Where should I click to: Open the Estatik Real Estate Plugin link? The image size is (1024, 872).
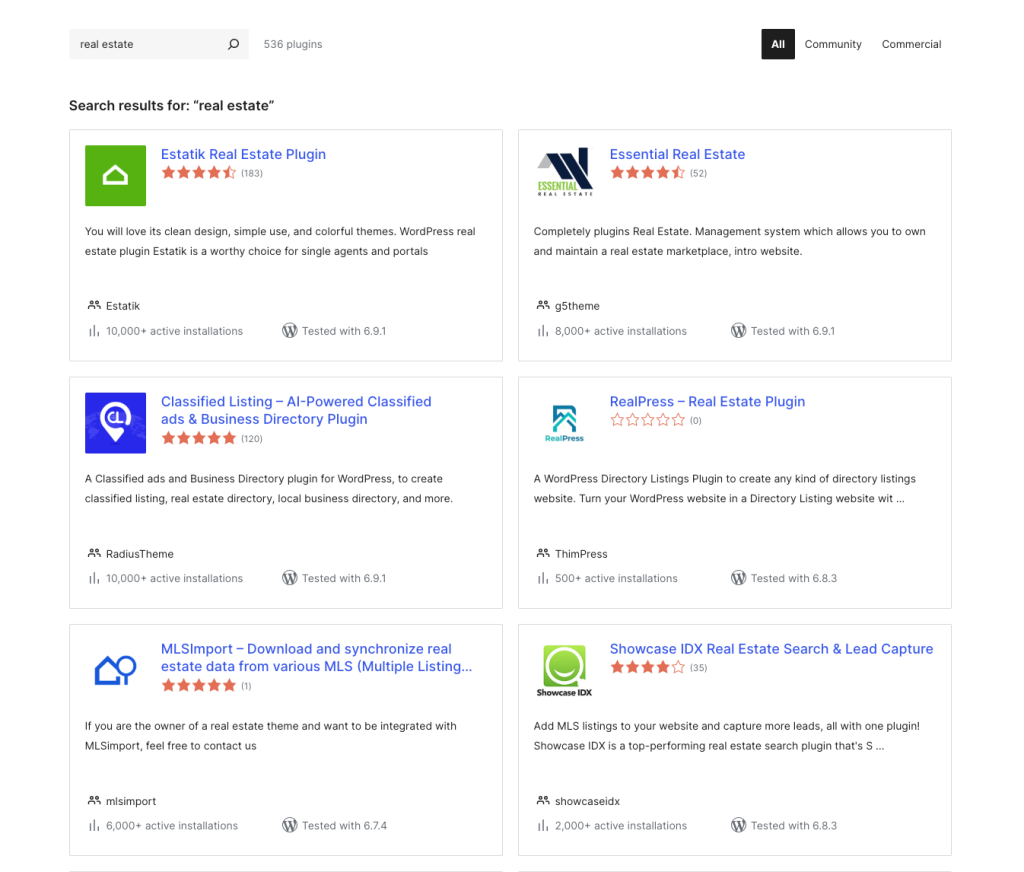243,154
